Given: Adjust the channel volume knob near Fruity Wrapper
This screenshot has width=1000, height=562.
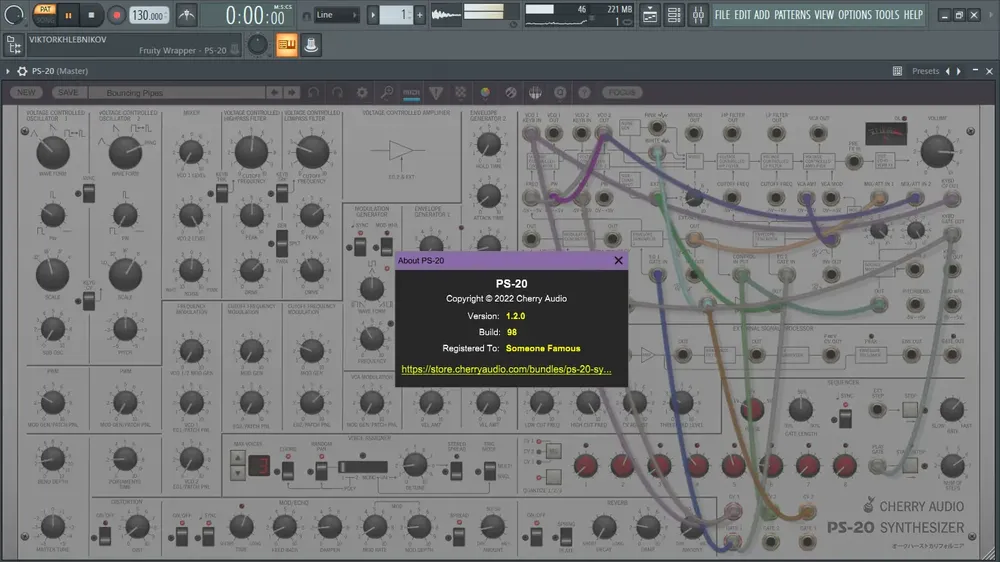Looking at the screenshot, I should click(258, 45).
